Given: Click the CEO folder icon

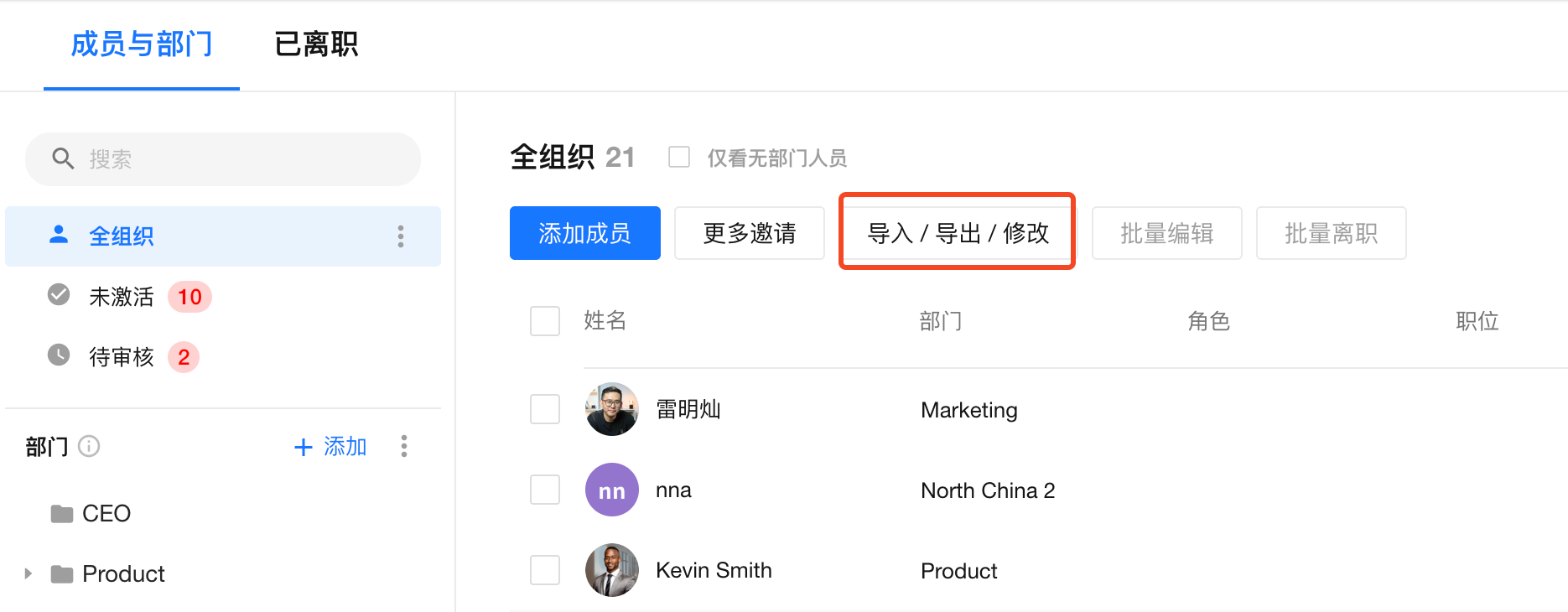Looking at the screenshot, I should (x=62, y=513).
